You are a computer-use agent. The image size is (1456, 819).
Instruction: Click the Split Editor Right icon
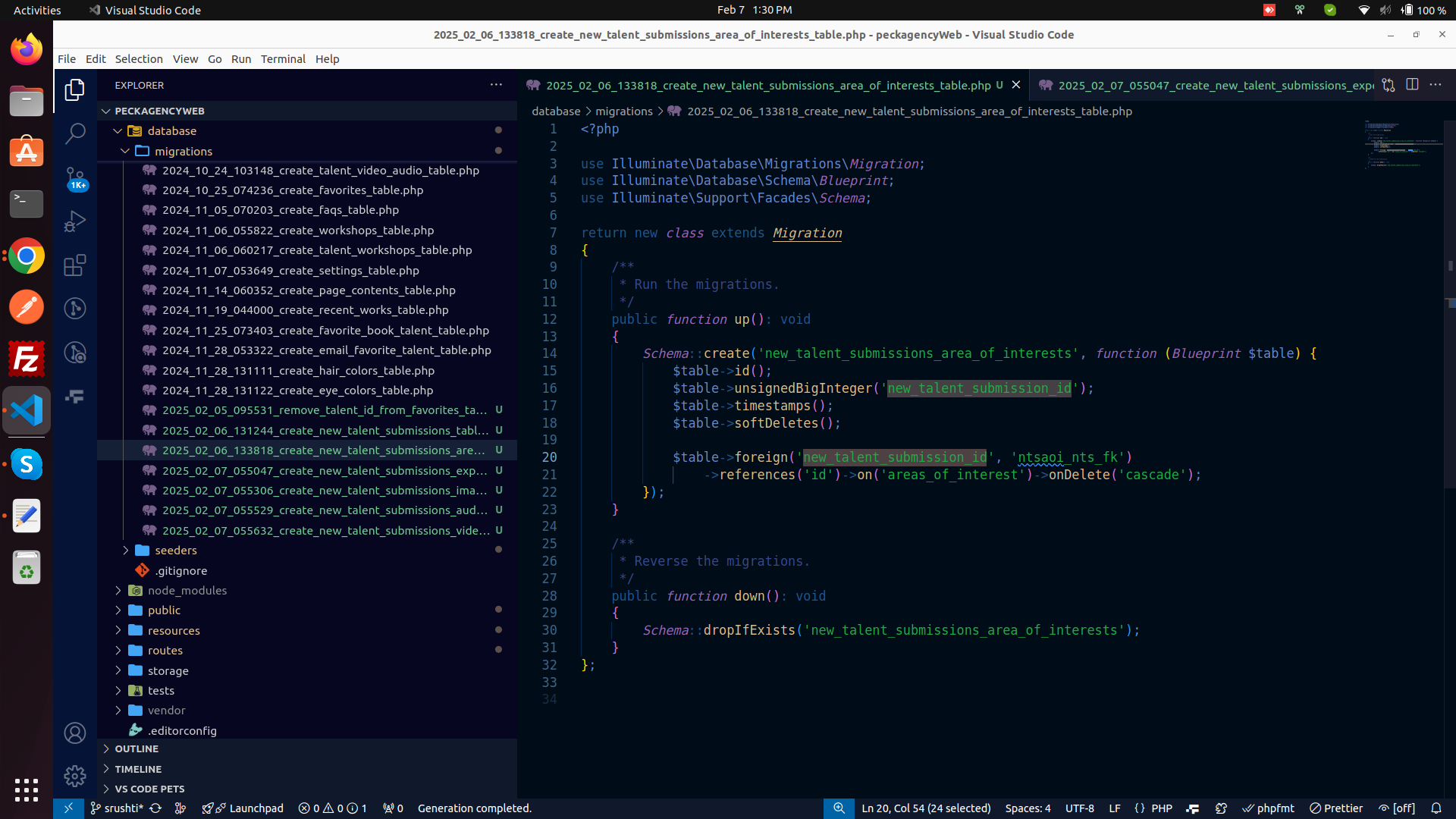[1412, 85]
